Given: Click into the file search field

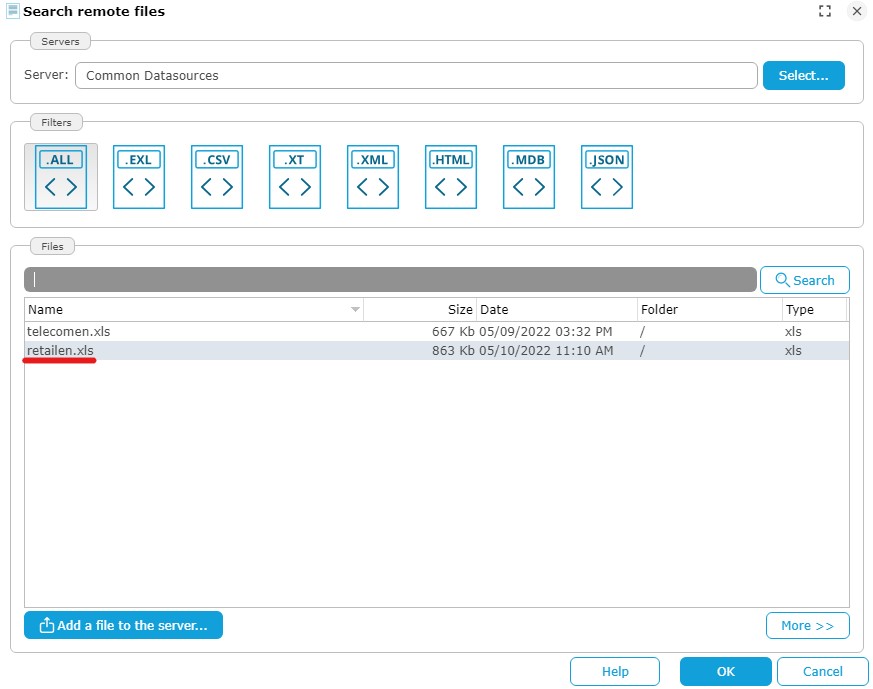Looking at the screenshot, I should [x=390, y=280].
